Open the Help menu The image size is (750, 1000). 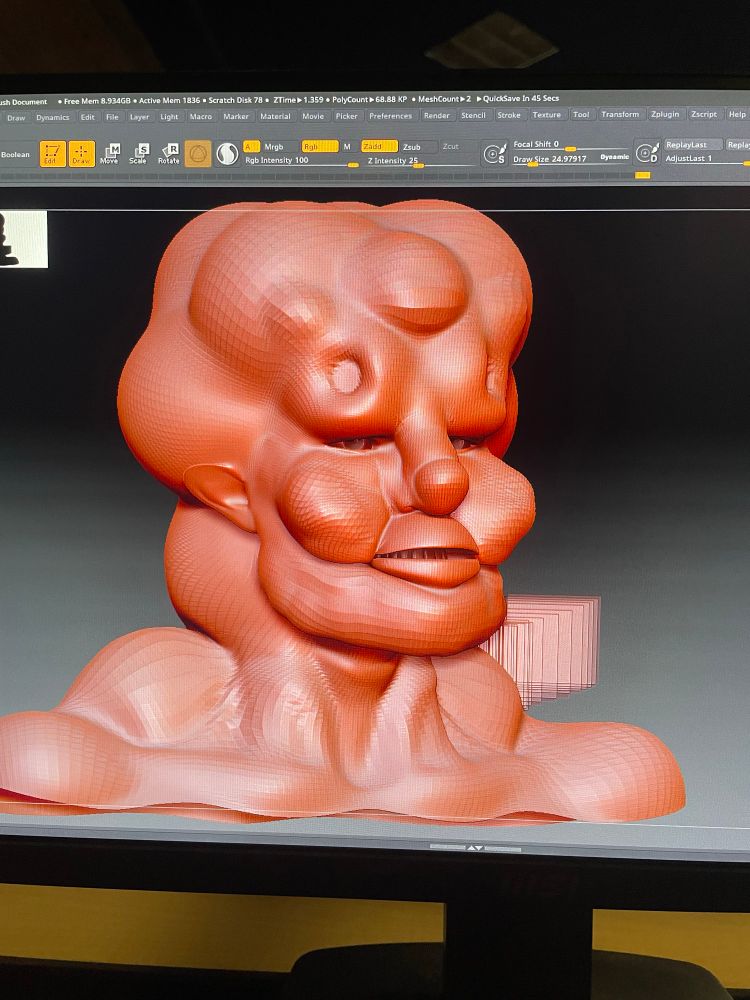737,114
